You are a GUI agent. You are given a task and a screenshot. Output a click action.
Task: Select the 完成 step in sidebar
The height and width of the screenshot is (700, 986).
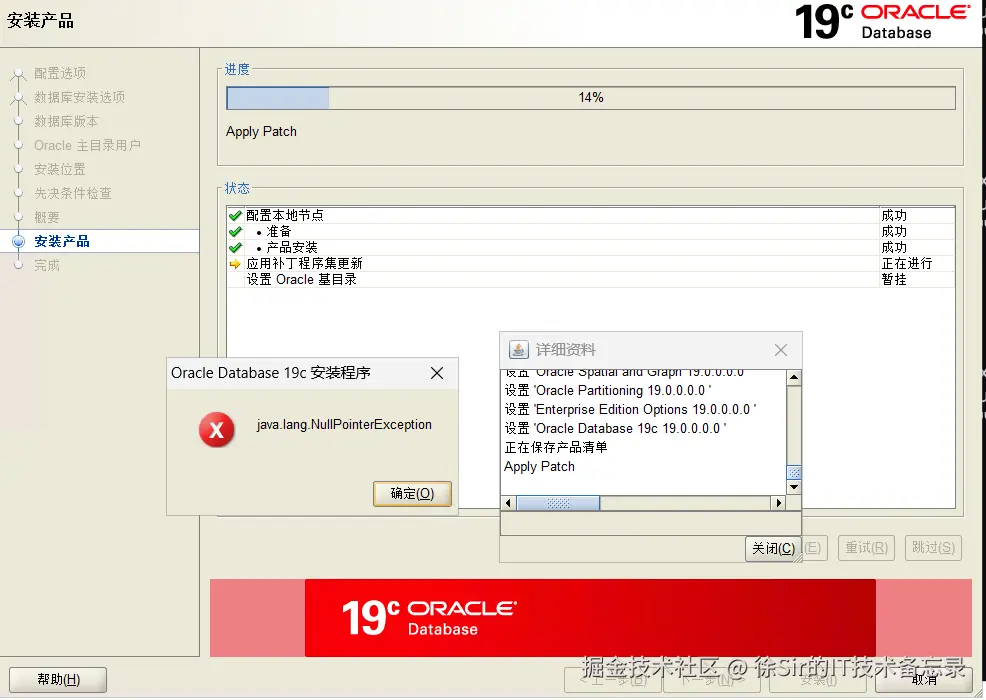47,265
